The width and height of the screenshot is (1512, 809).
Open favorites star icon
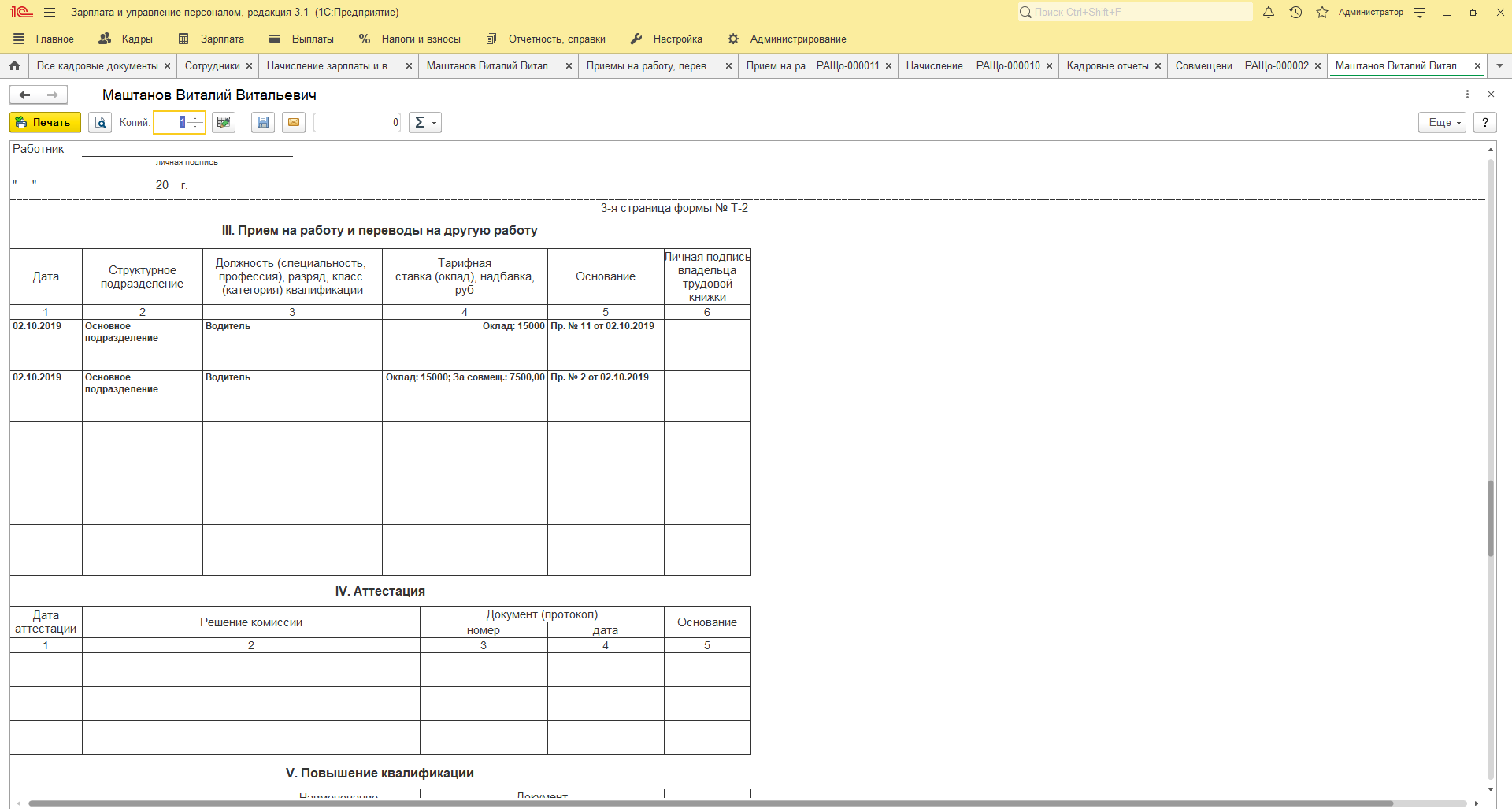[1322, 13]
